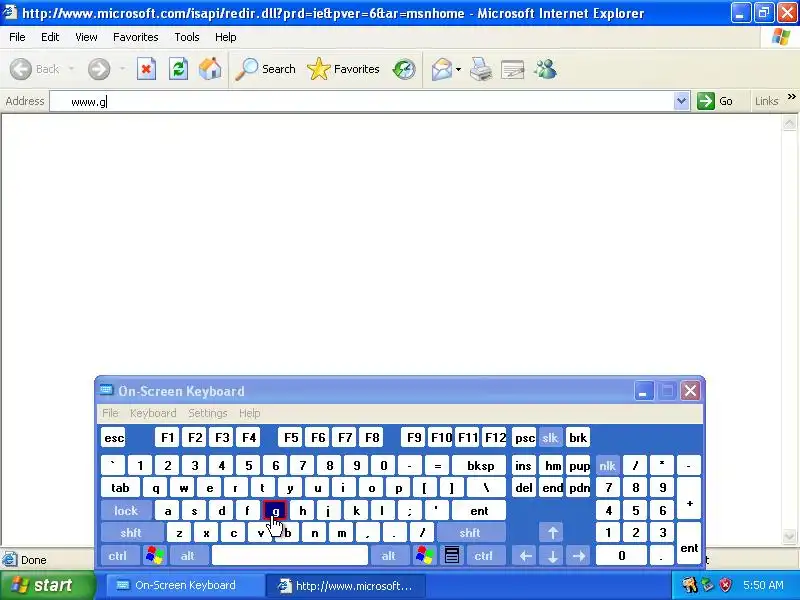Toggle the right shft key
800x600 pixels.
[470, 533]
